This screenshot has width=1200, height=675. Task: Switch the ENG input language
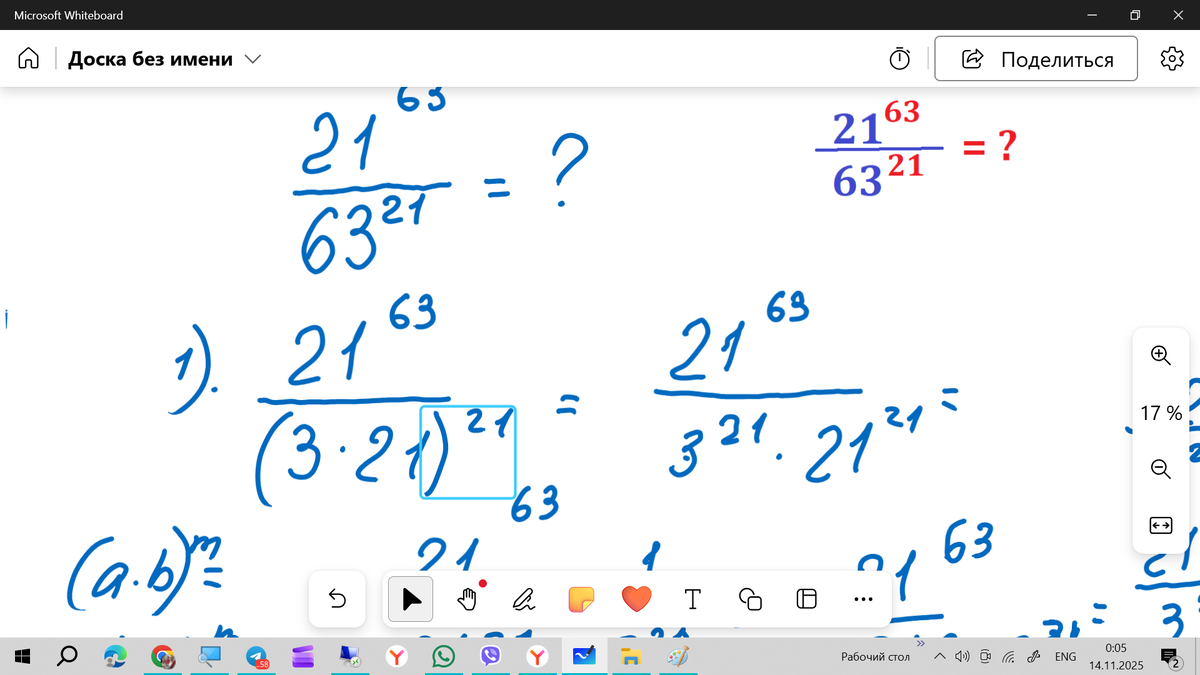(1066, 656)
